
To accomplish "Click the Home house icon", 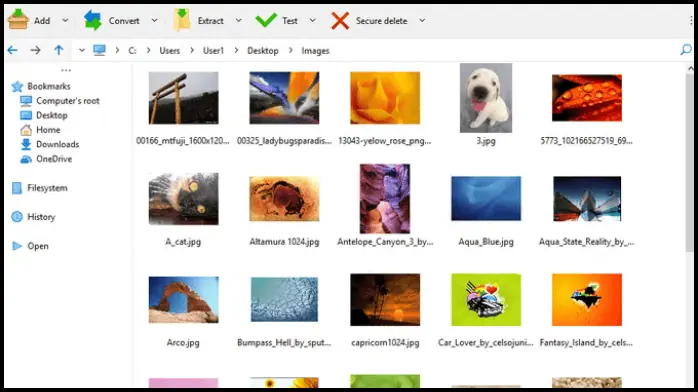I will point(26,130).
